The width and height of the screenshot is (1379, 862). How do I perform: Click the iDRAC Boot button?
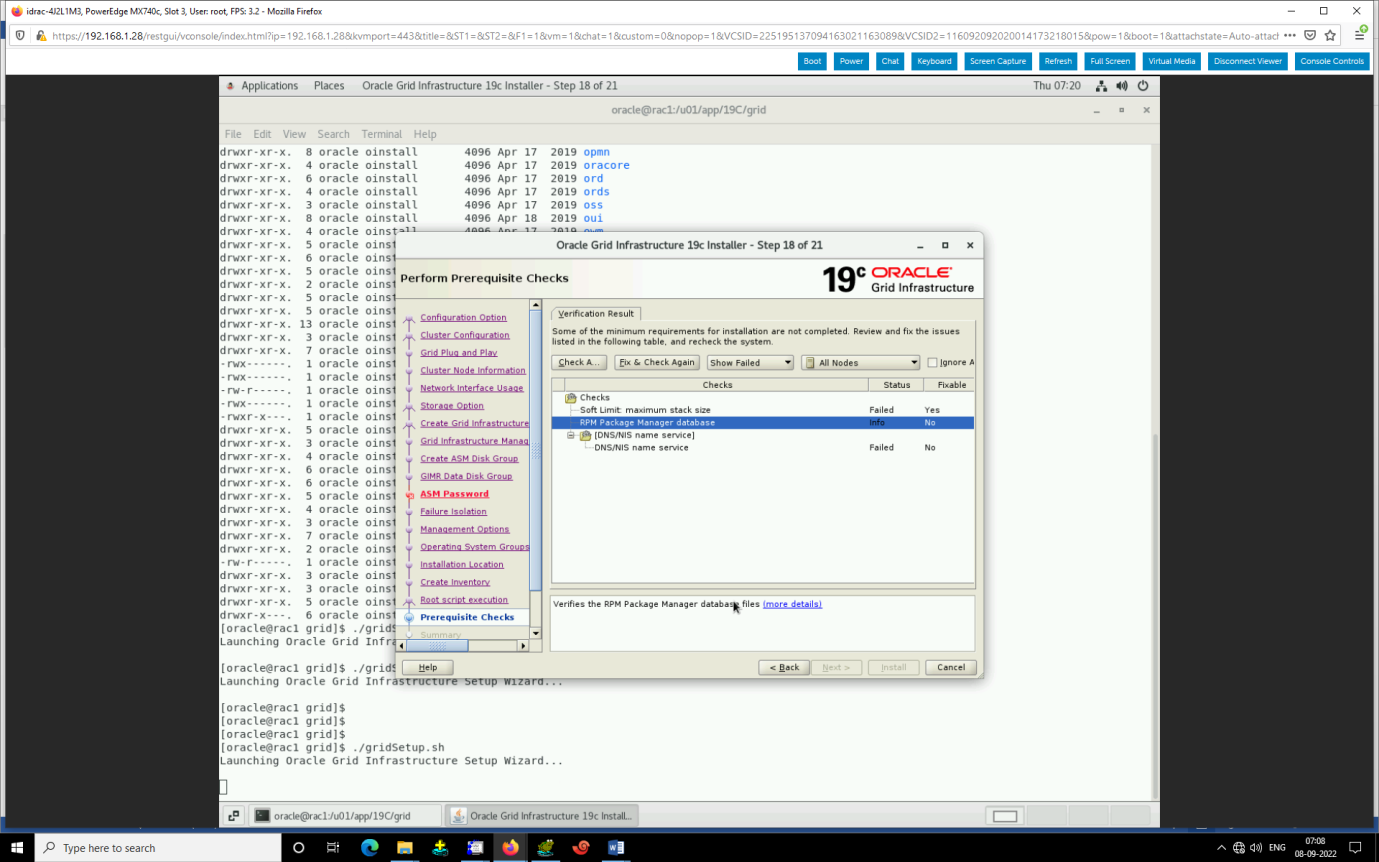pos(812,61)
